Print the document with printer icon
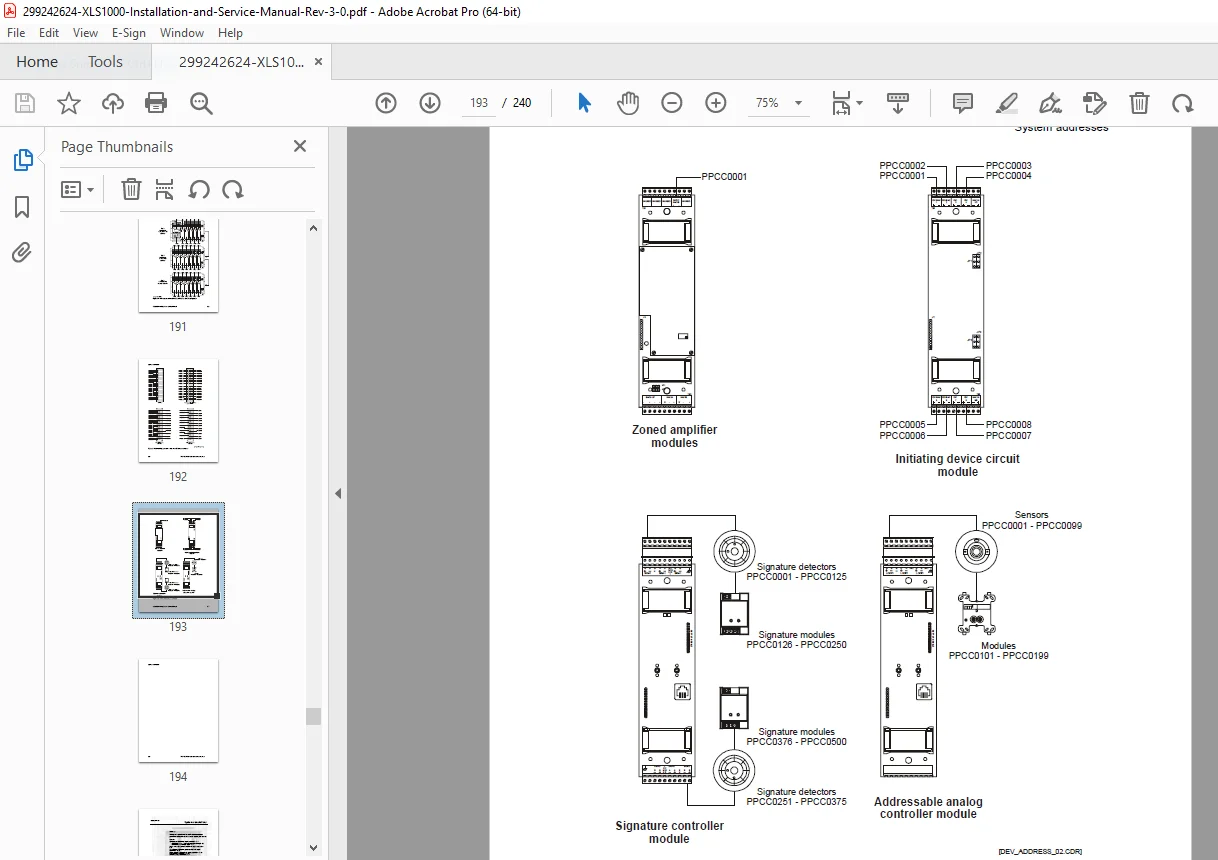1218x860 pixels. pyautogui.click(x=156, y=103)
